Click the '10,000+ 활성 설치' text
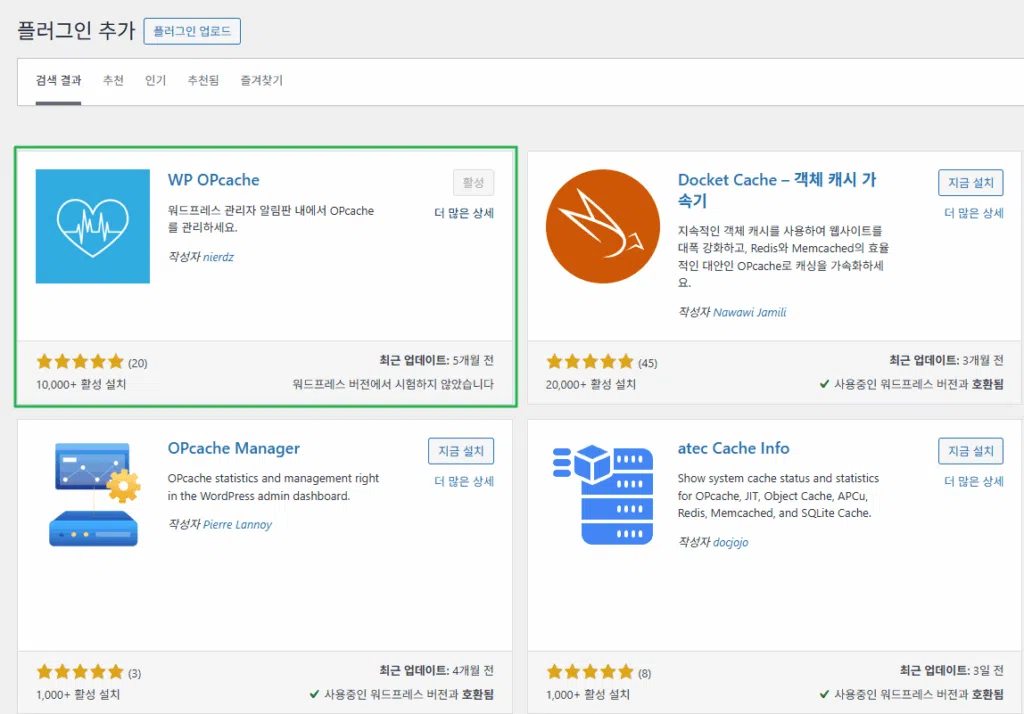 [81, 385]
